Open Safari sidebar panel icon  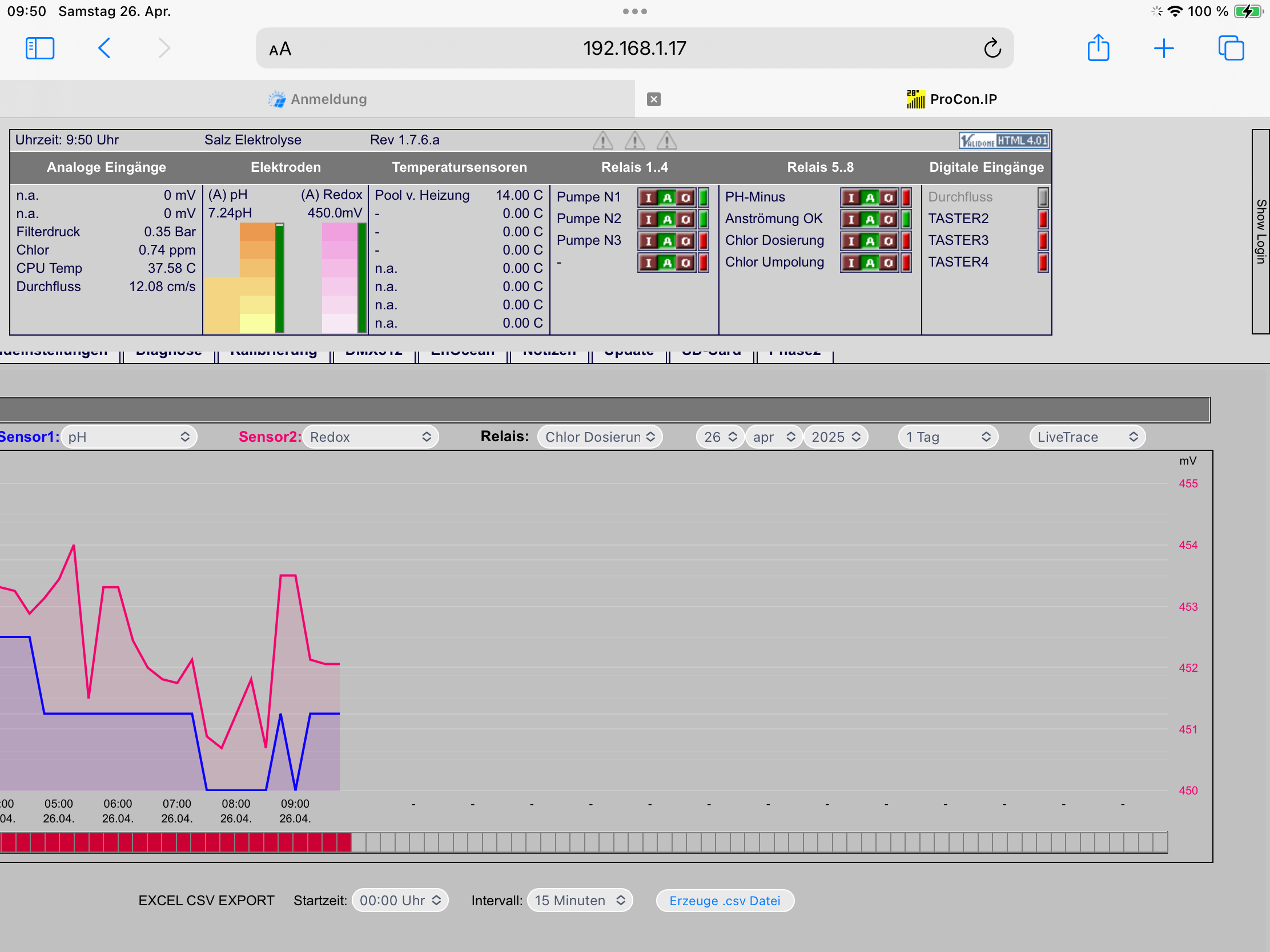(x=39, y=48)
